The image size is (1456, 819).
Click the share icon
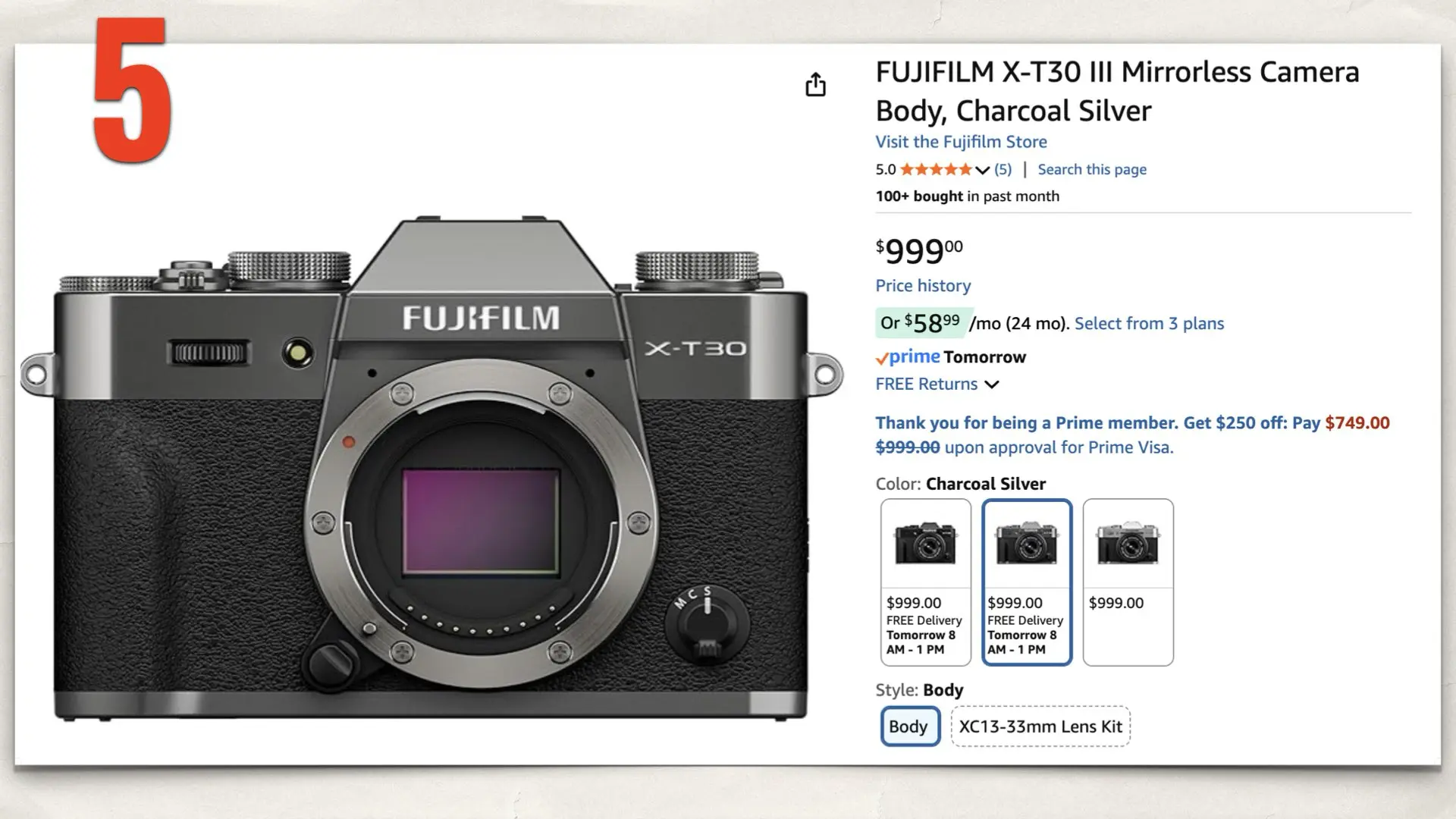click(x=815, y=85)
